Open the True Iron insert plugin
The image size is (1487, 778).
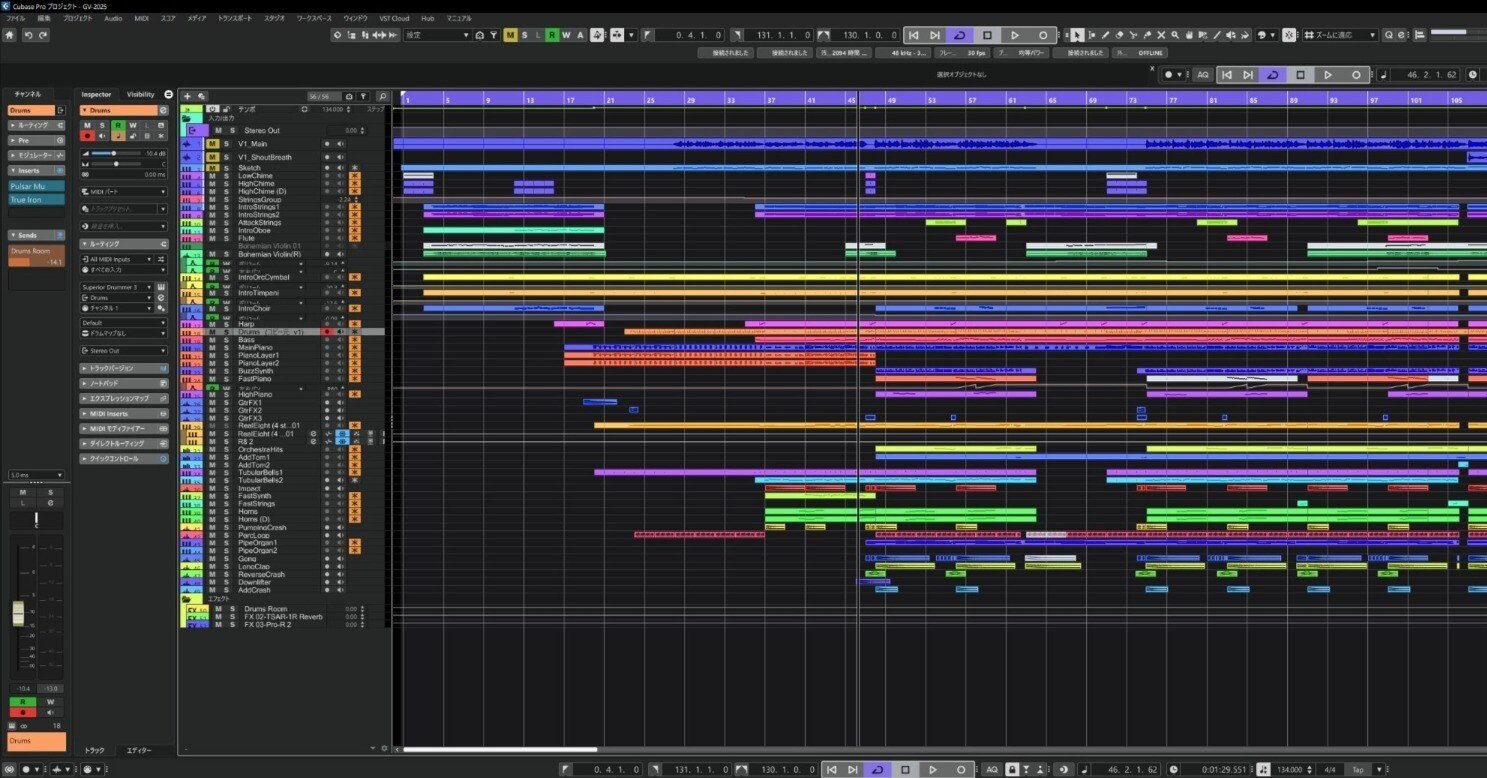[37, 200]
